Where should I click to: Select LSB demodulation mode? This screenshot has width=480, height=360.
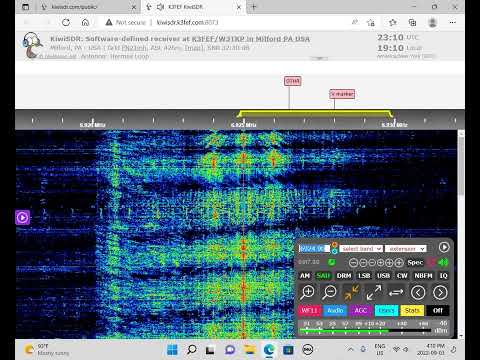pos(364,276)
